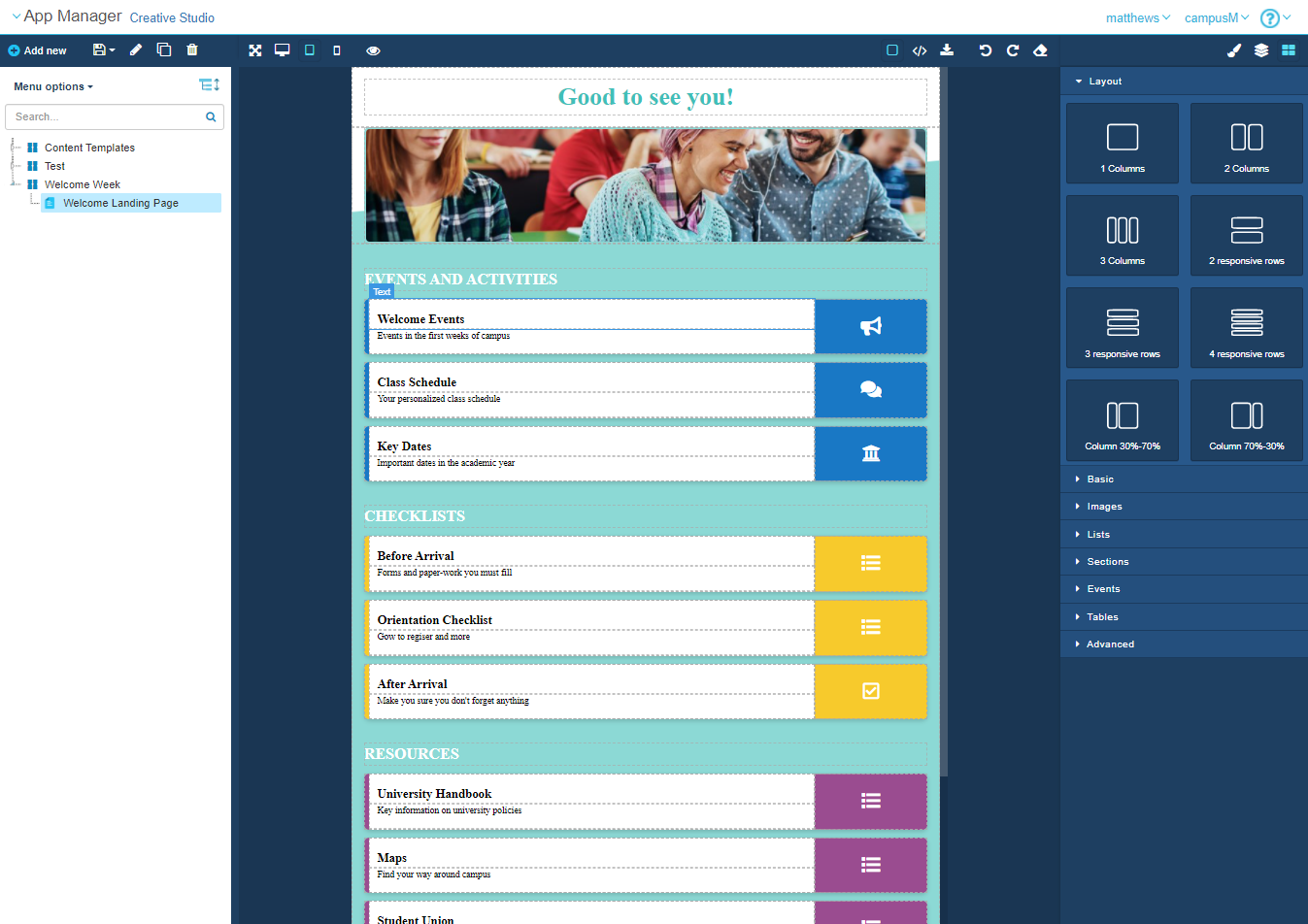Open the code view icon
Image resolution: width=1308 pixels, height=924 pixels.
pos(920,50)
